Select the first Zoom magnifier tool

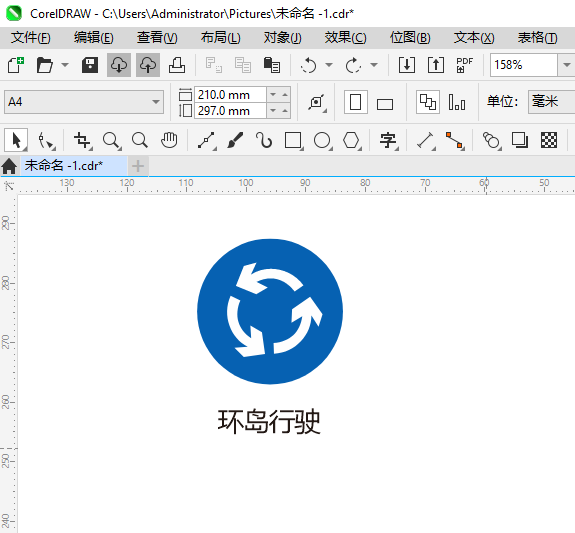[x=111, y=140]
